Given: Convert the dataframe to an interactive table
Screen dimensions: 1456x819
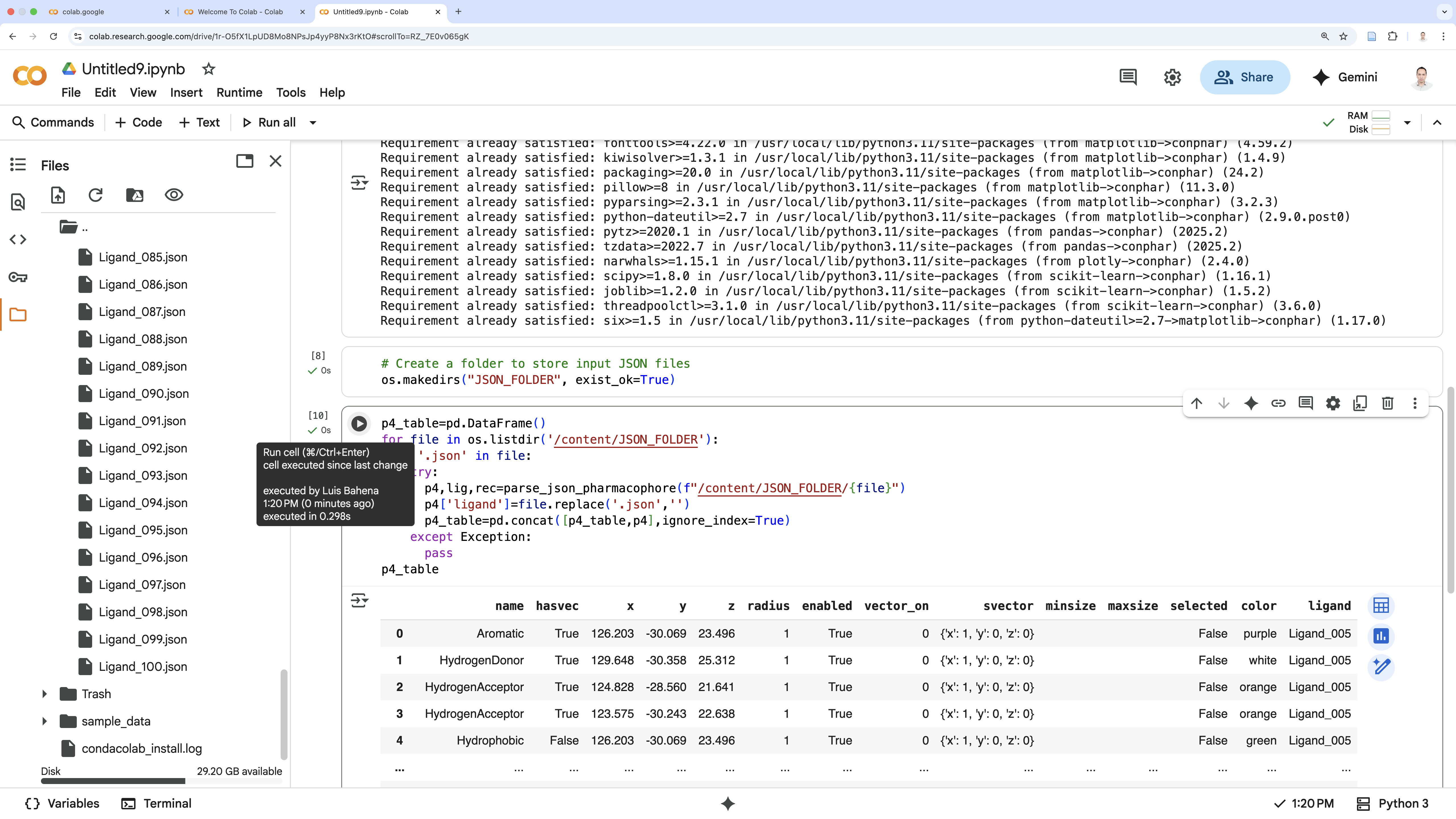Looking at the screenshot, I should [1381, 606].
